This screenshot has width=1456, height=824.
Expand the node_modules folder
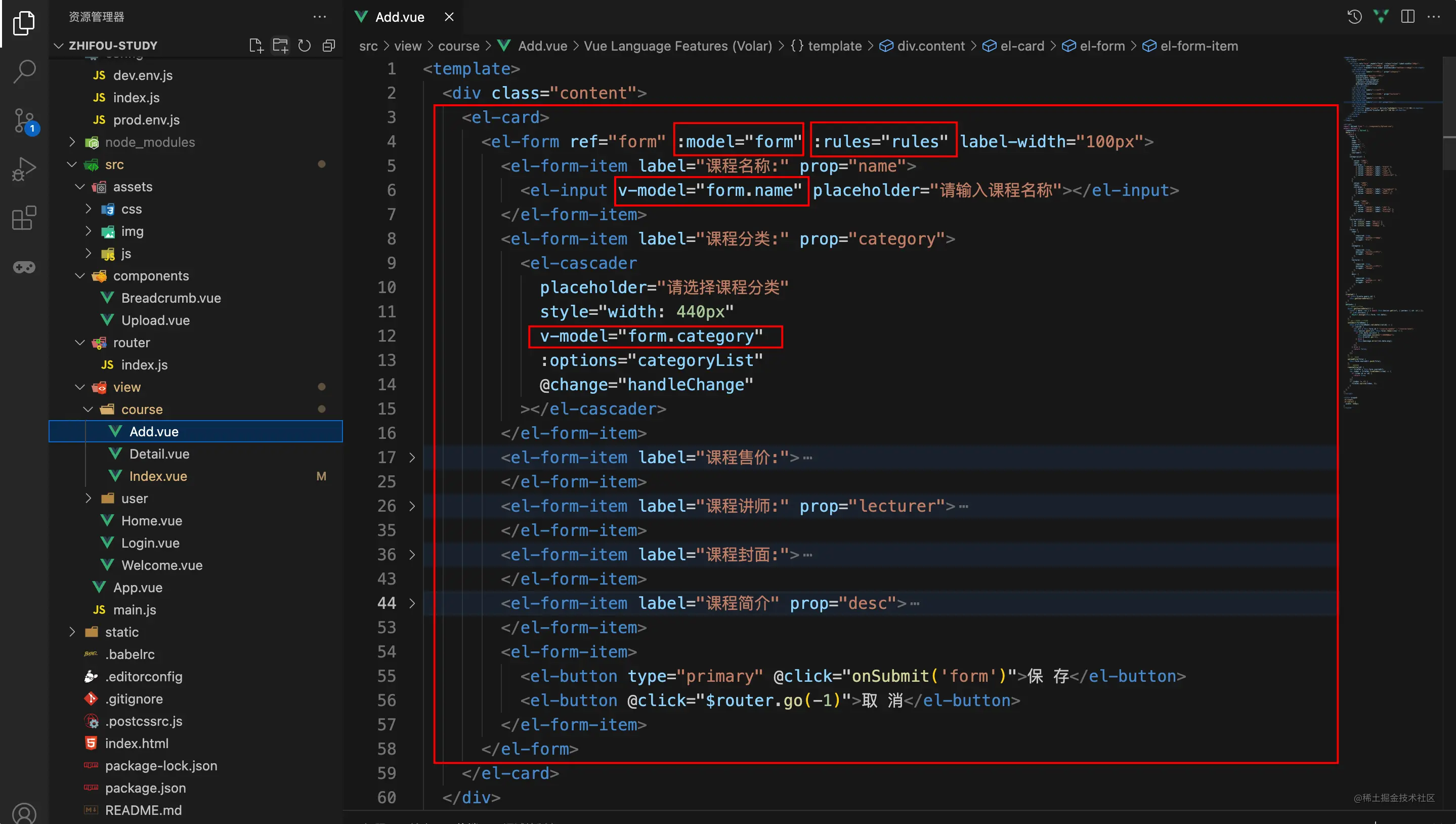(149, 142)
